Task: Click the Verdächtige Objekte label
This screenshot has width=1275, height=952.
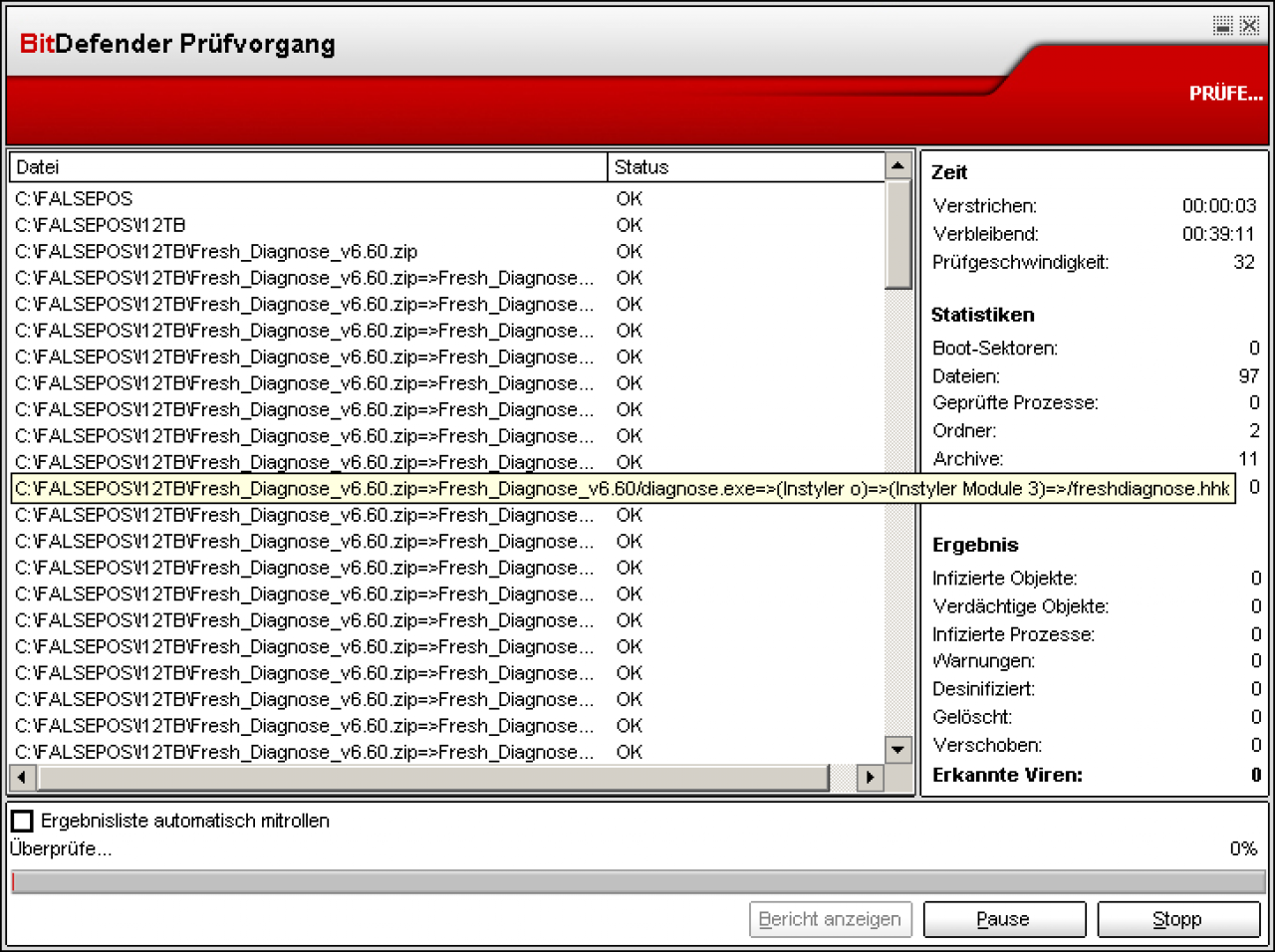Action: click(1020, 606)
